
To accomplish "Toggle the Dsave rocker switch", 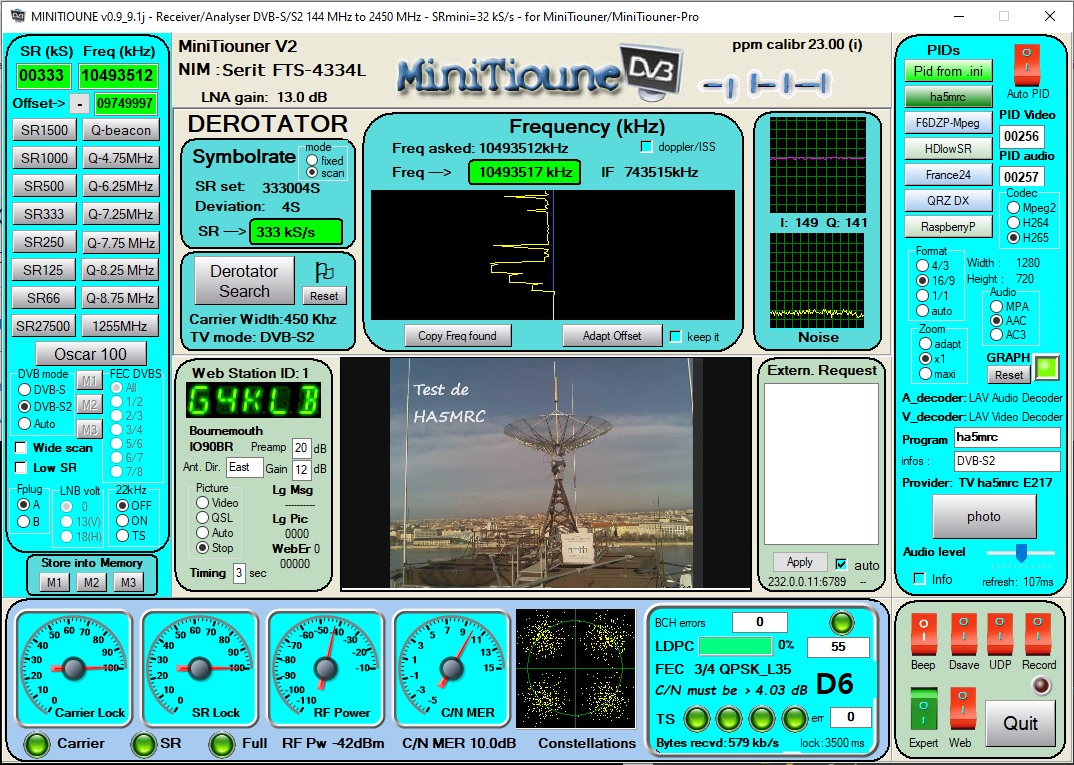I will click(964, 635).
